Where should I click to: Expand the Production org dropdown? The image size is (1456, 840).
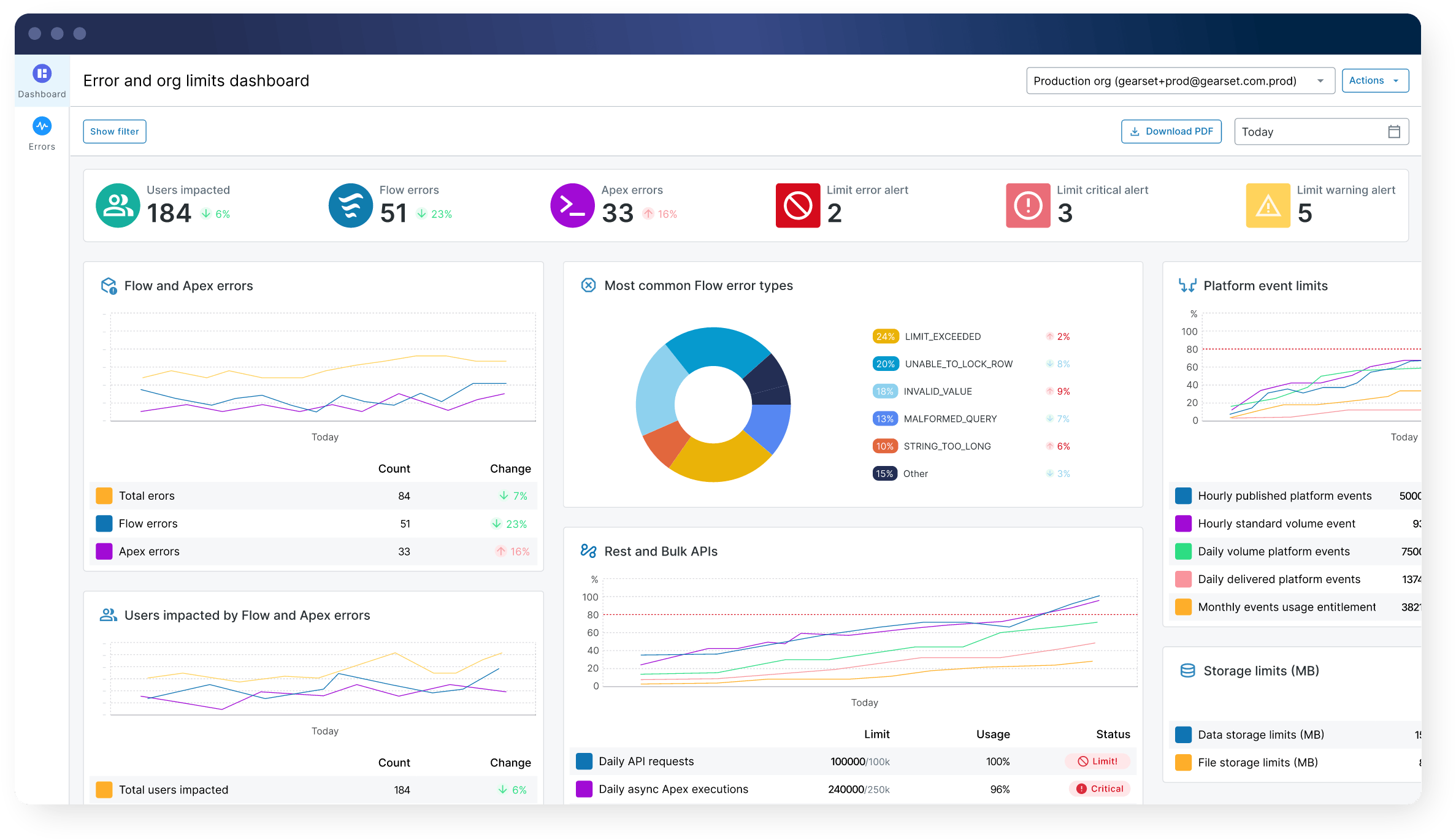tap(1180, 81)
